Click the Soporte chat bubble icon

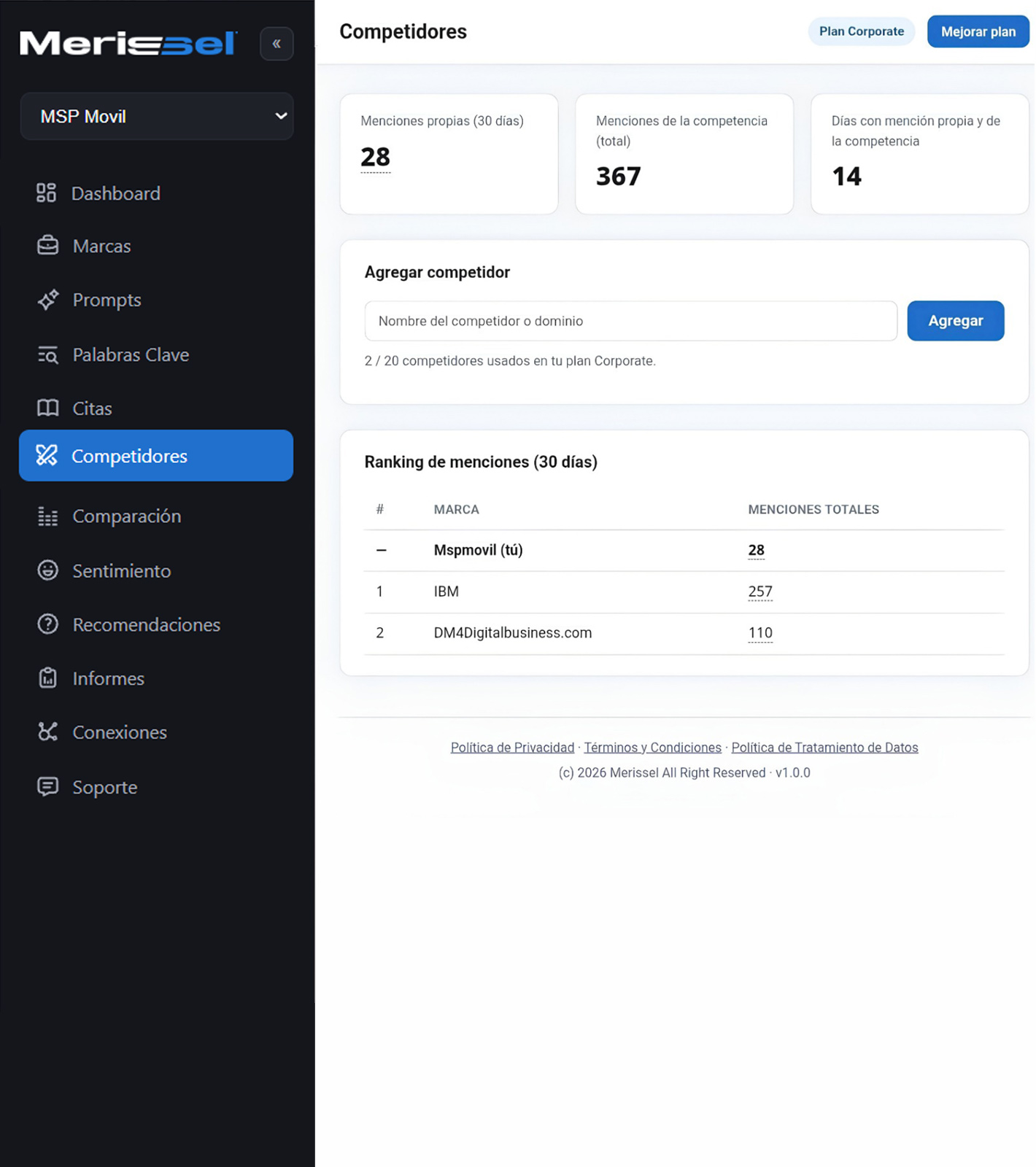48,786
